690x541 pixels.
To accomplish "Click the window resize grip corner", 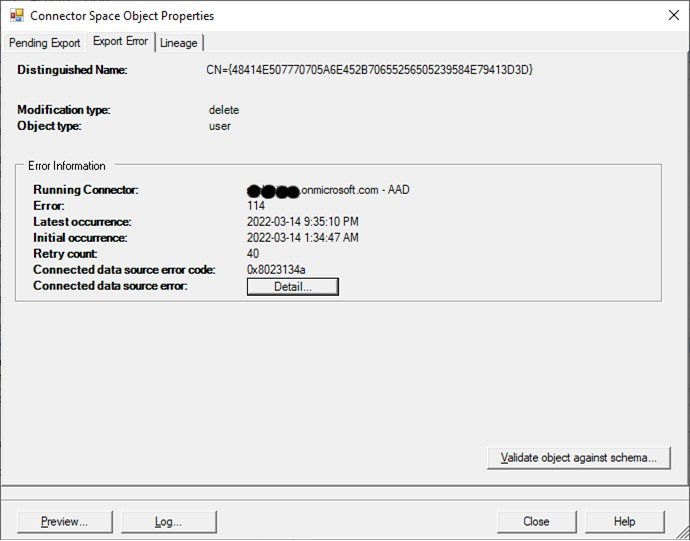I will tap(683, 534).
